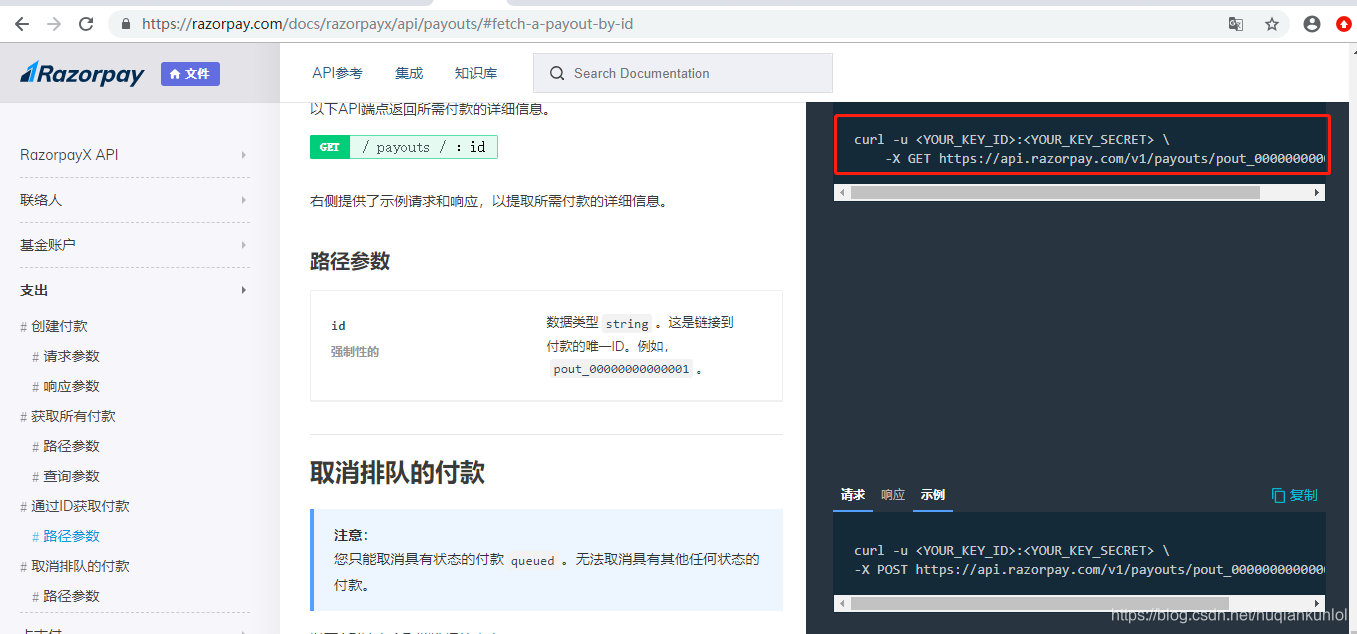Click the Razorpay logo
1357x634 pixels.
click(82, 74)
